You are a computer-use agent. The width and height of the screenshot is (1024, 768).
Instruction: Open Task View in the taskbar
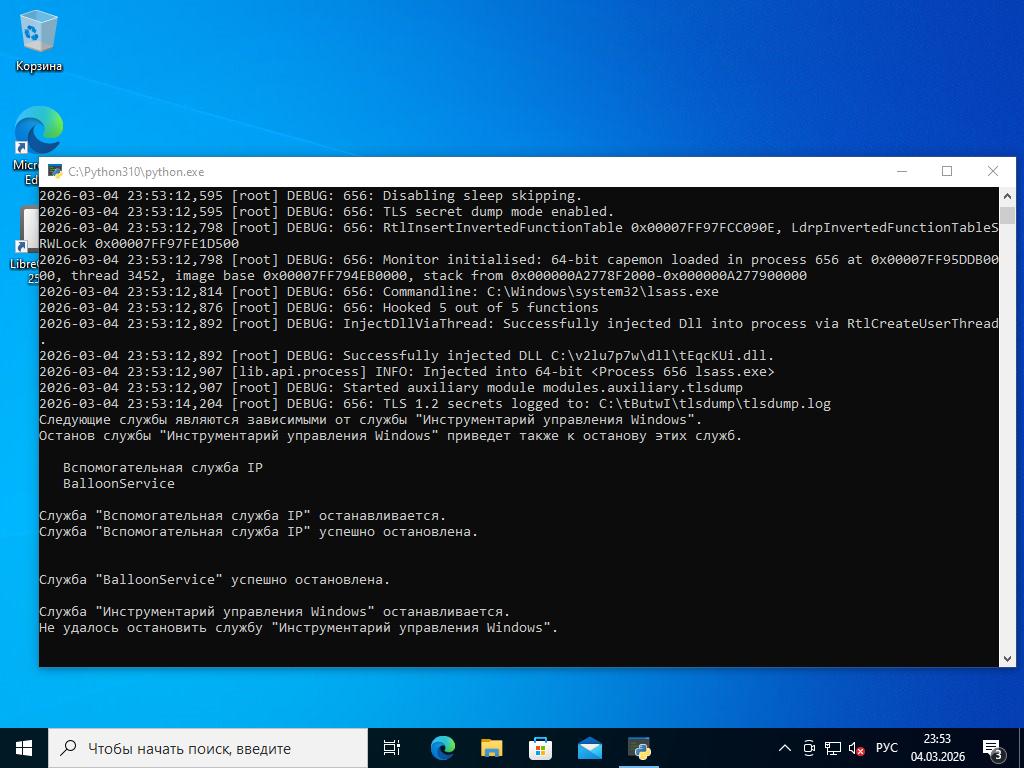[392, 748]
